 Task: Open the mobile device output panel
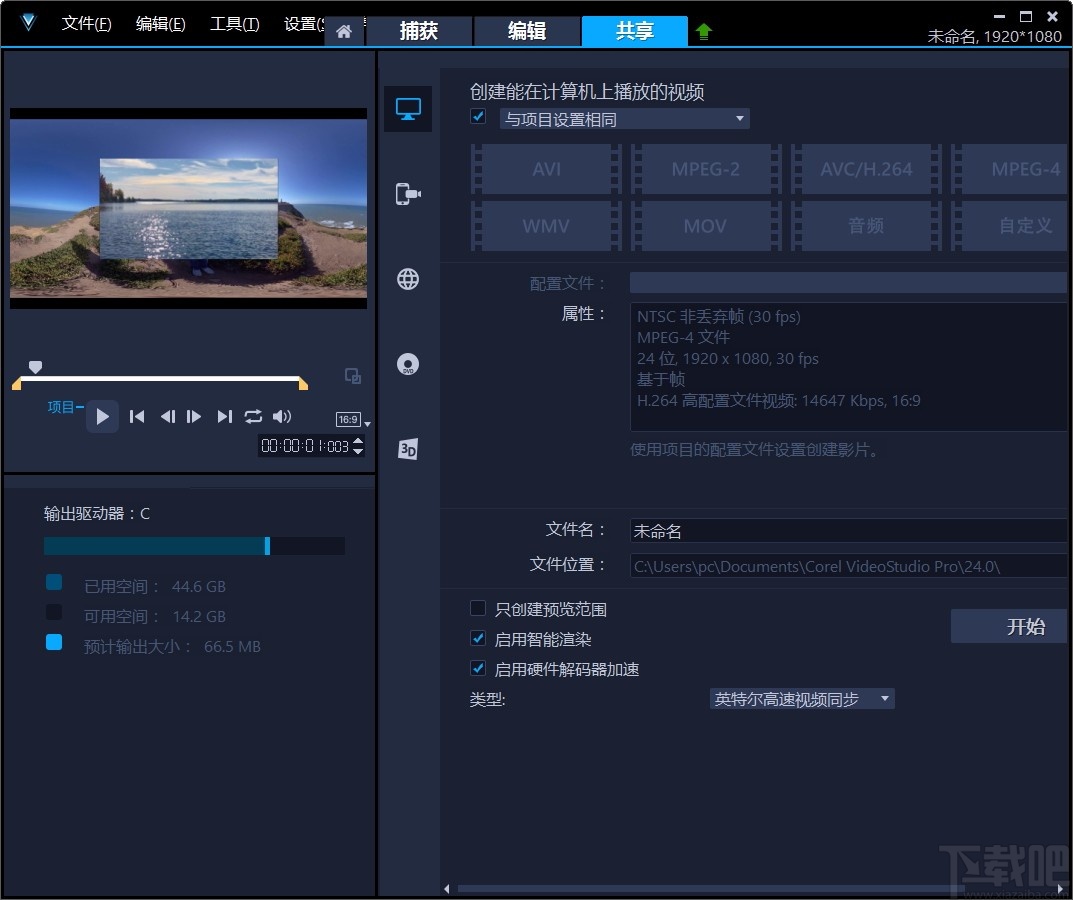[407, 194]
